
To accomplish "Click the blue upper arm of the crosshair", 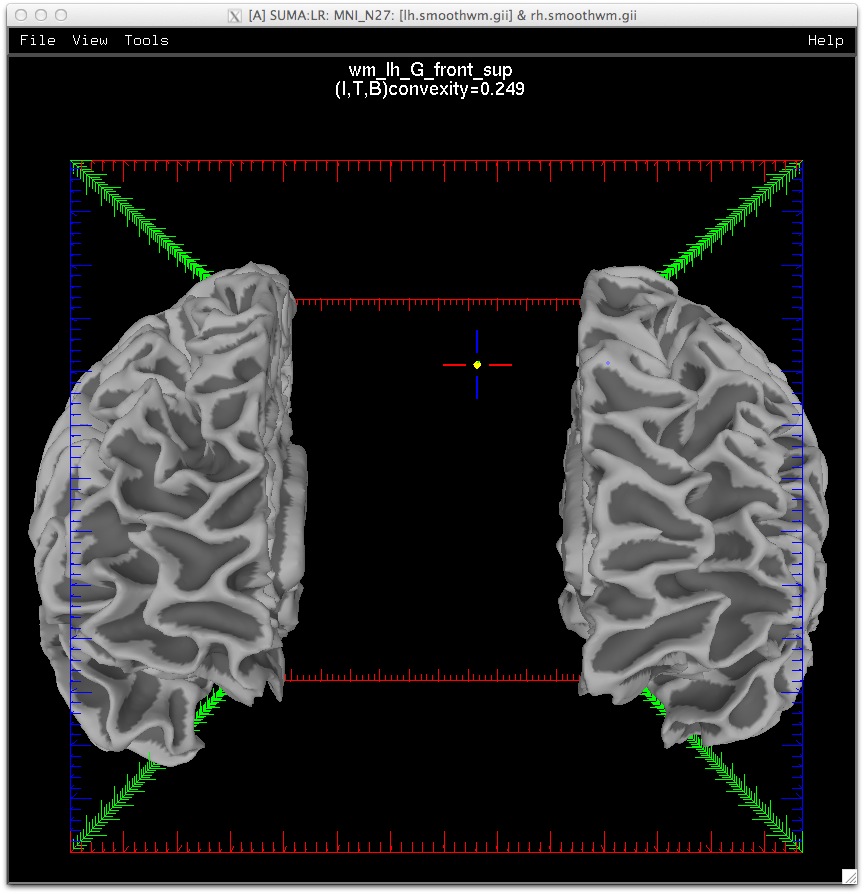I will (477, 343).
